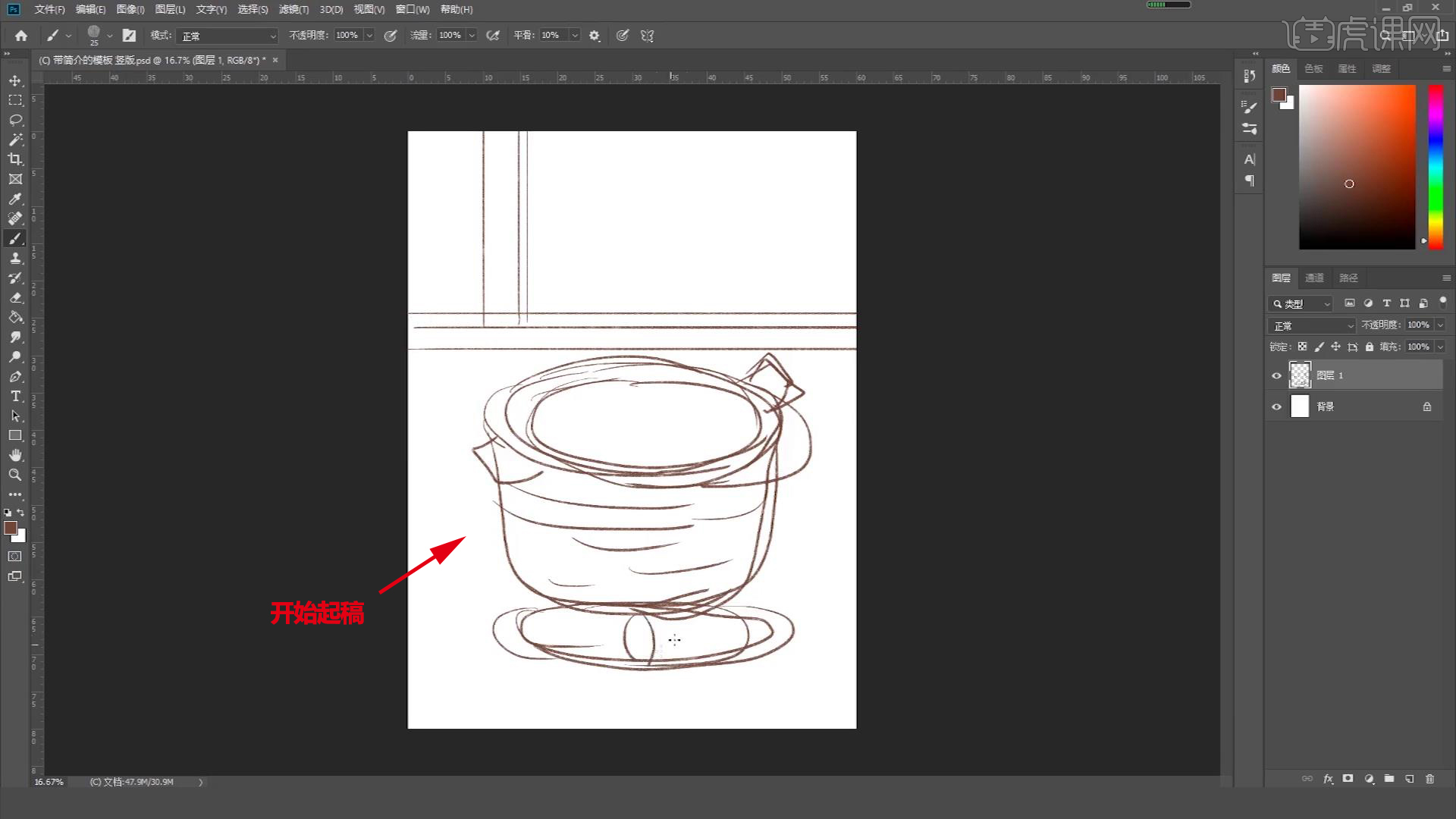This screenshot has height=819, width=1456.
Task: Select the Path Selection tool
Action: 15,416
